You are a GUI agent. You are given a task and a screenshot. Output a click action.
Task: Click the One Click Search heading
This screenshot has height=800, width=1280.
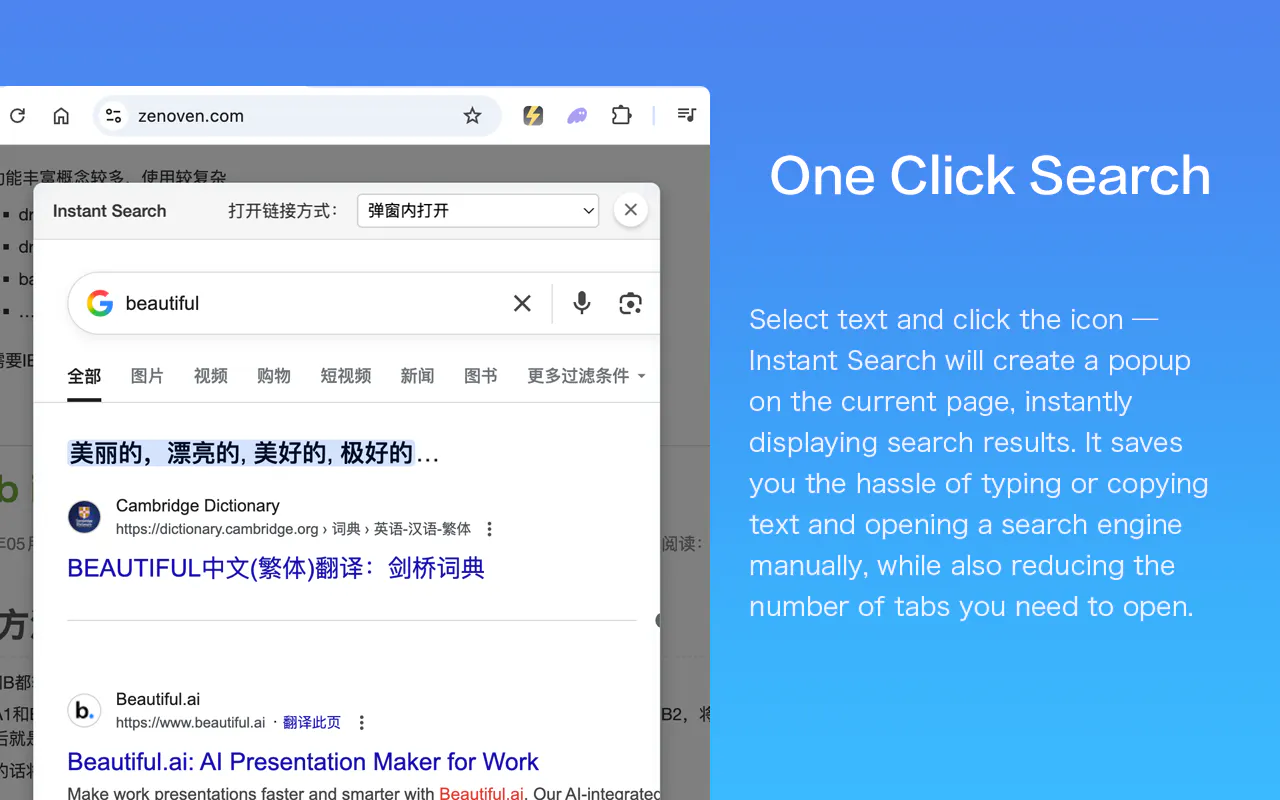[x=990, y=176]
